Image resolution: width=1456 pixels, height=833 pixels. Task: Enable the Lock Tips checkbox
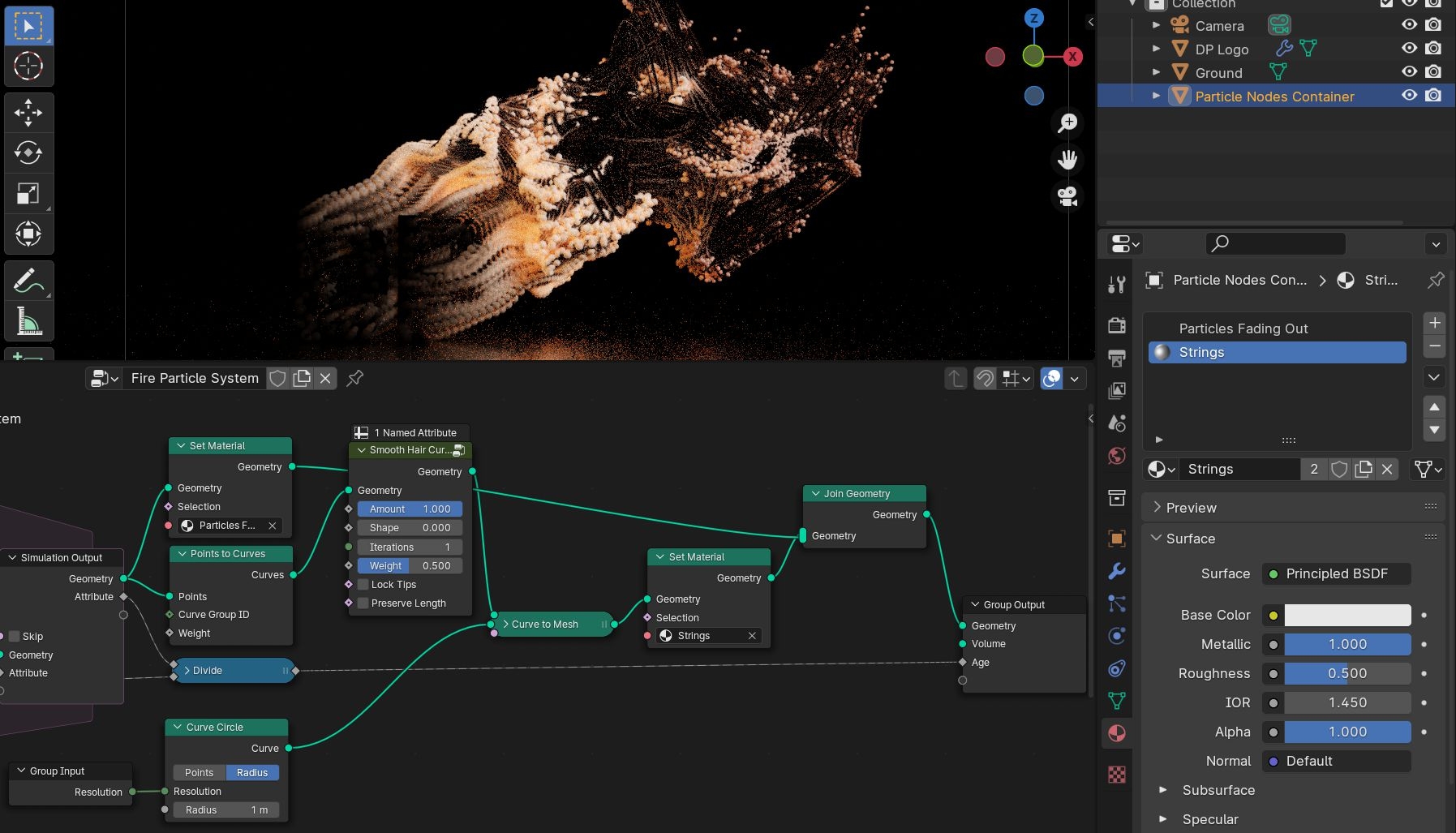point(363,585)
